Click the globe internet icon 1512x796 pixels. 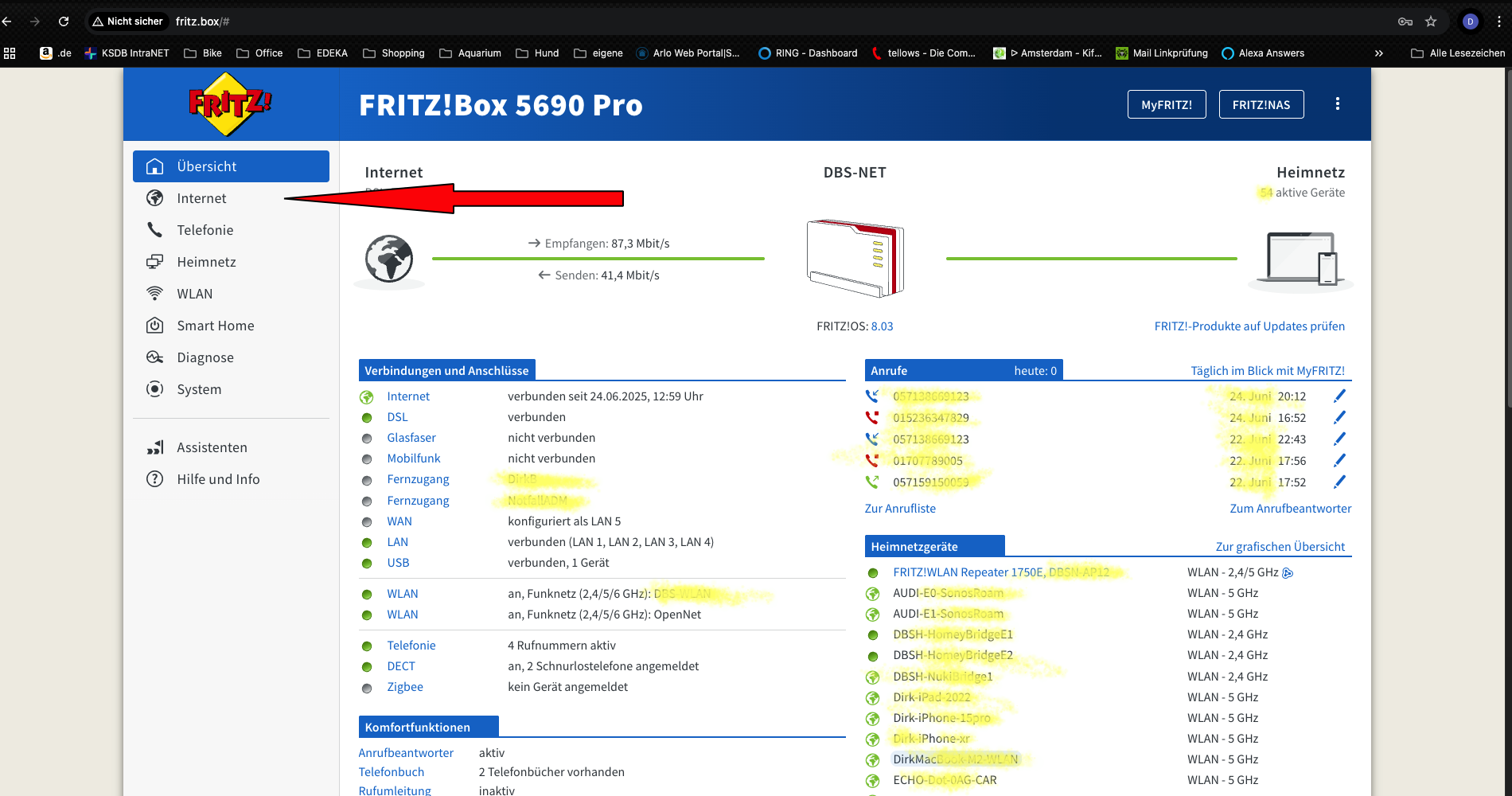389,259
